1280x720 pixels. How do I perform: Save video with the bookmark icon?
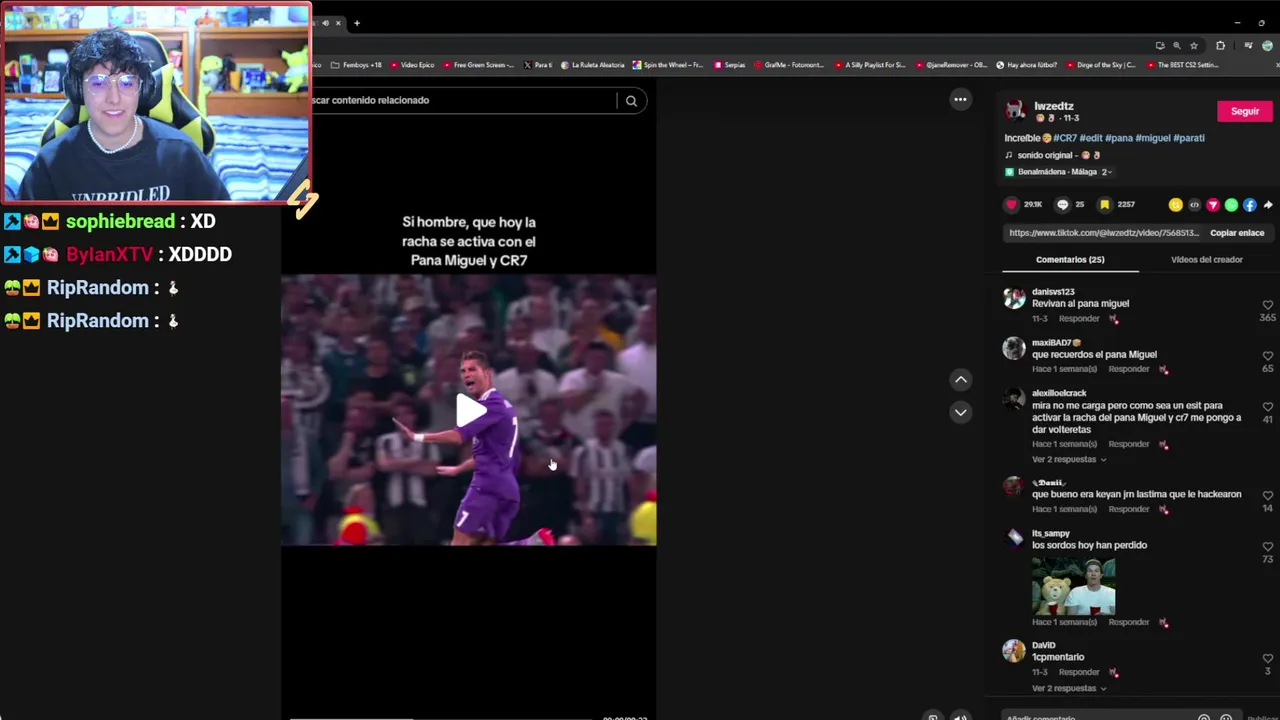(1104, 204)
